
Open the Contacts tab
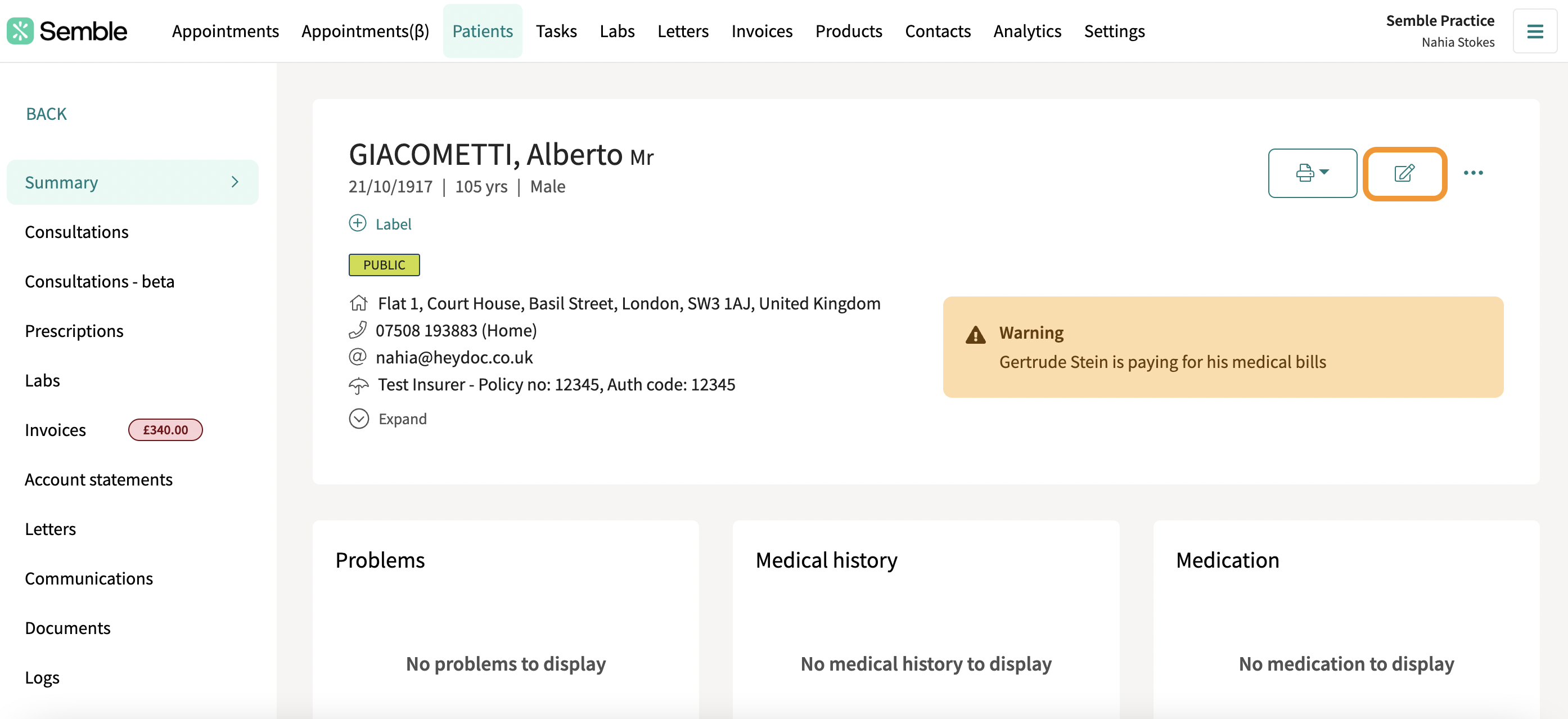click(x=938, y=31)
